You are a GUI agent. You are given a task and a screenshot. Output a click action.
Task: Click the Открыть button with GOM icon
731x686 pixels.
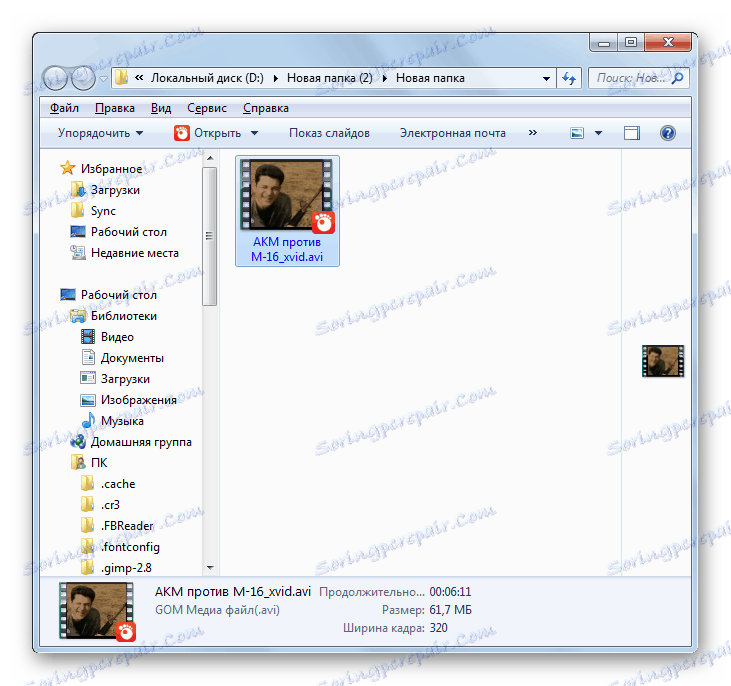click(x=208, y=133)
